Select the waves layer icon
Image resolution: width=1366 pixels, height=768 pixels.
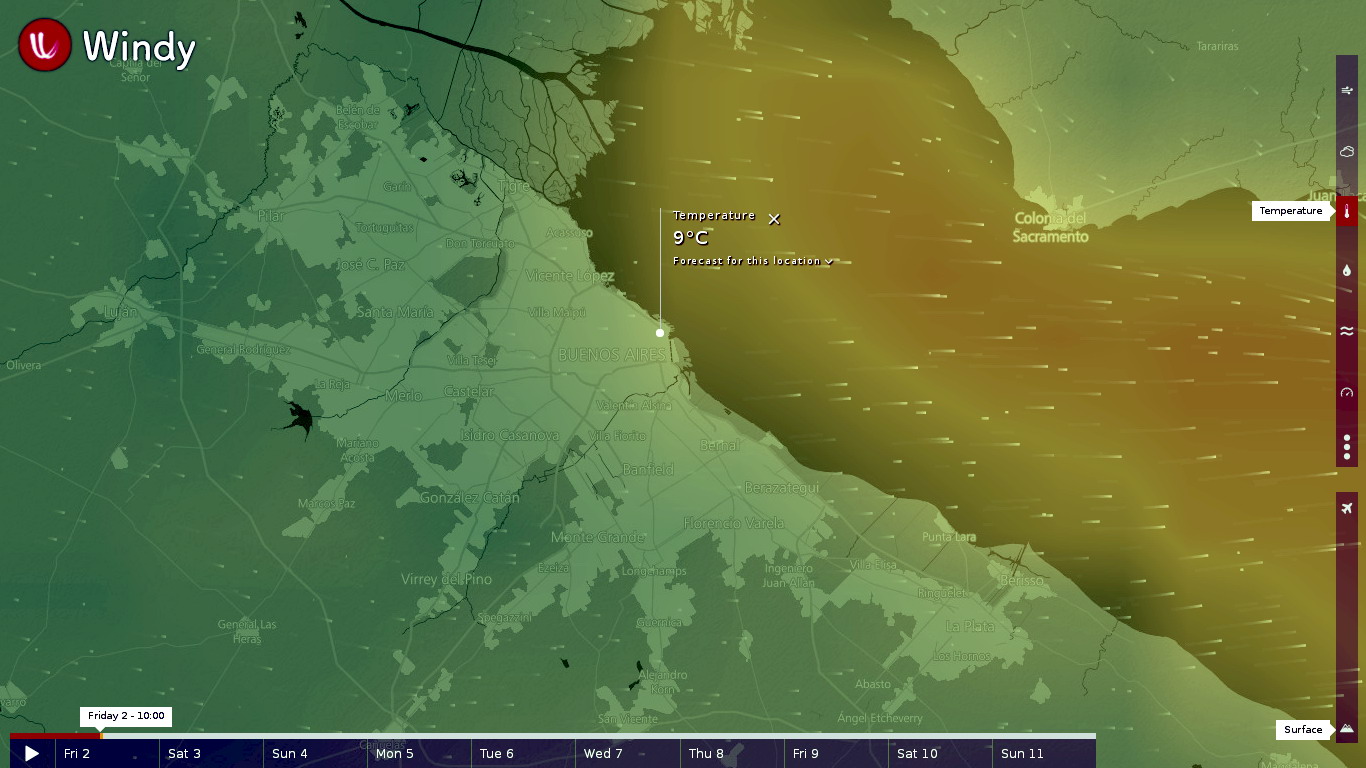[1347, 331]
